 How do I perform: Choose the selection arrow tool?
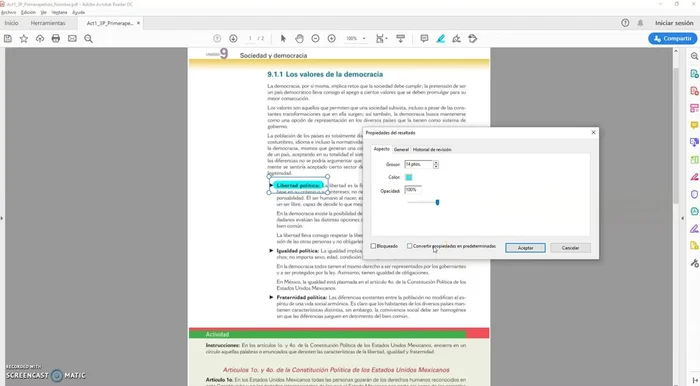pyautogui.click(x=283, y=39)
